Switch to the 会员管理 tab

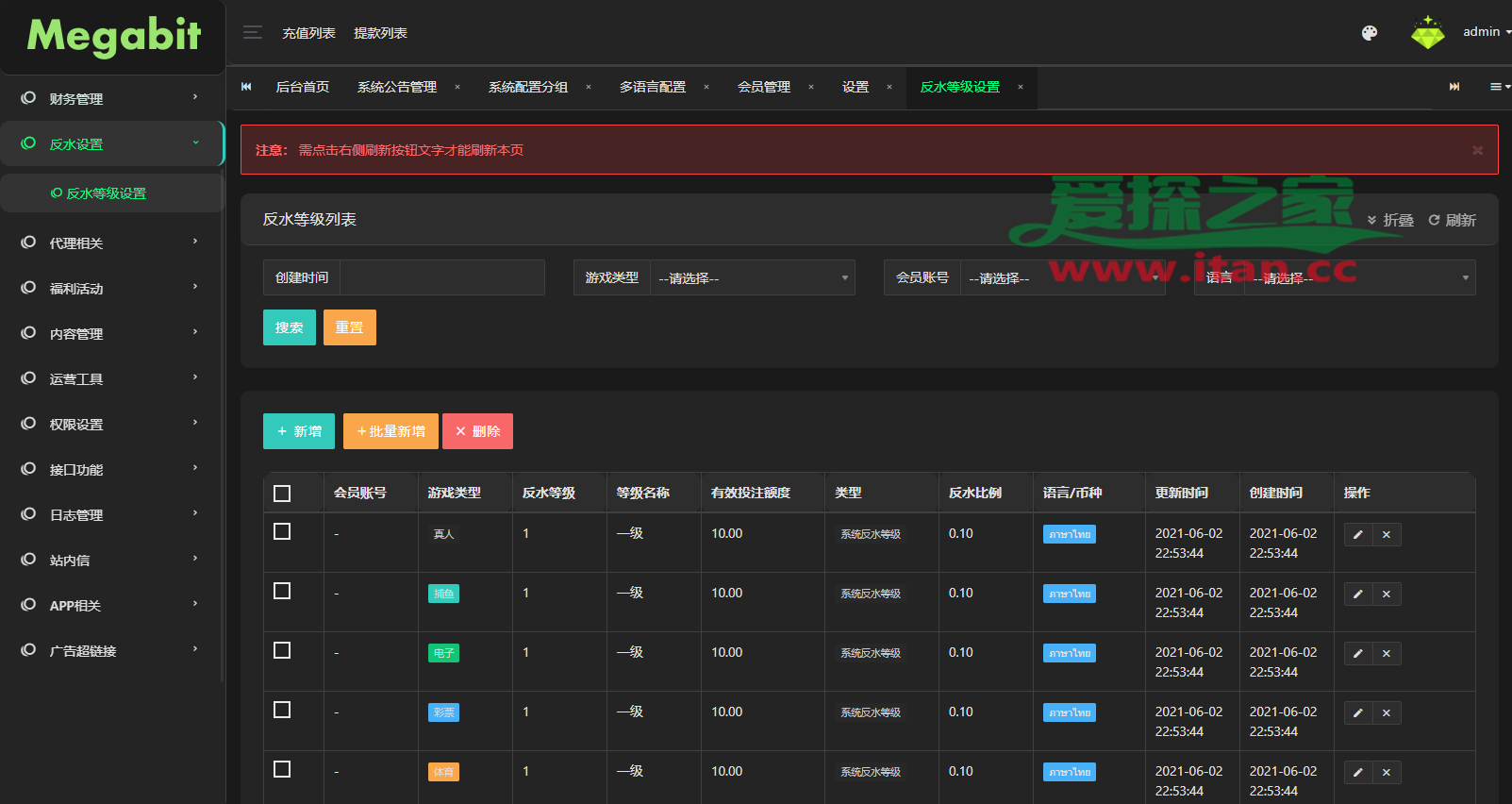[763, 88]
